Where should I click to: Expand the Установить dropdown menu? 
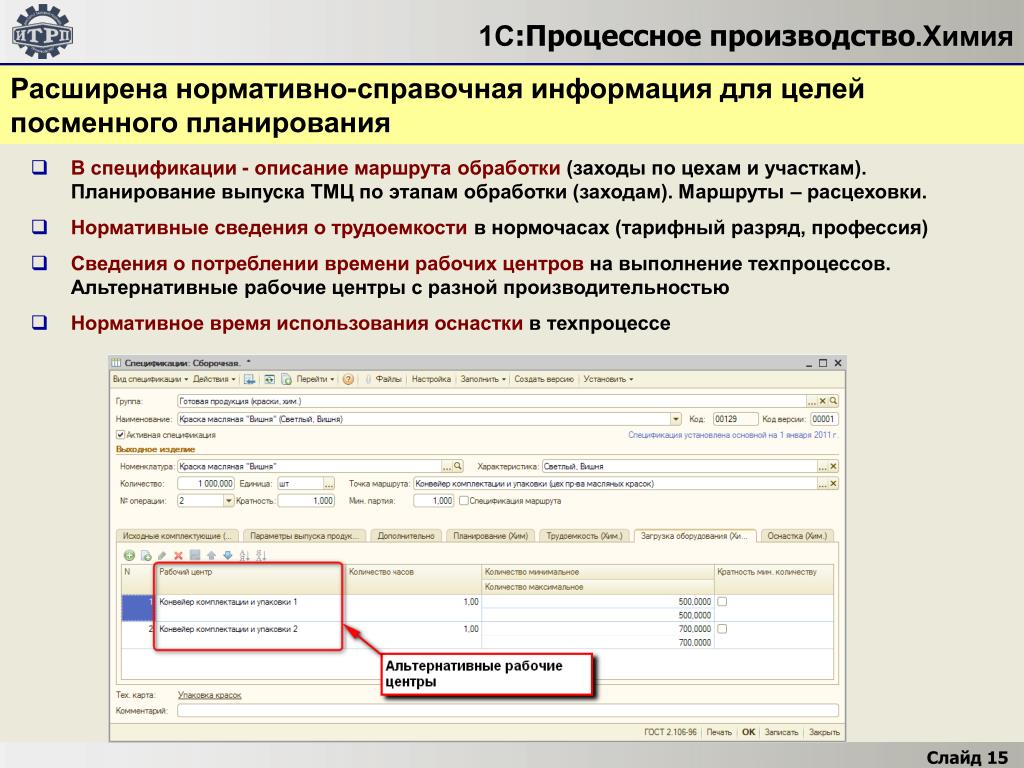608,379
